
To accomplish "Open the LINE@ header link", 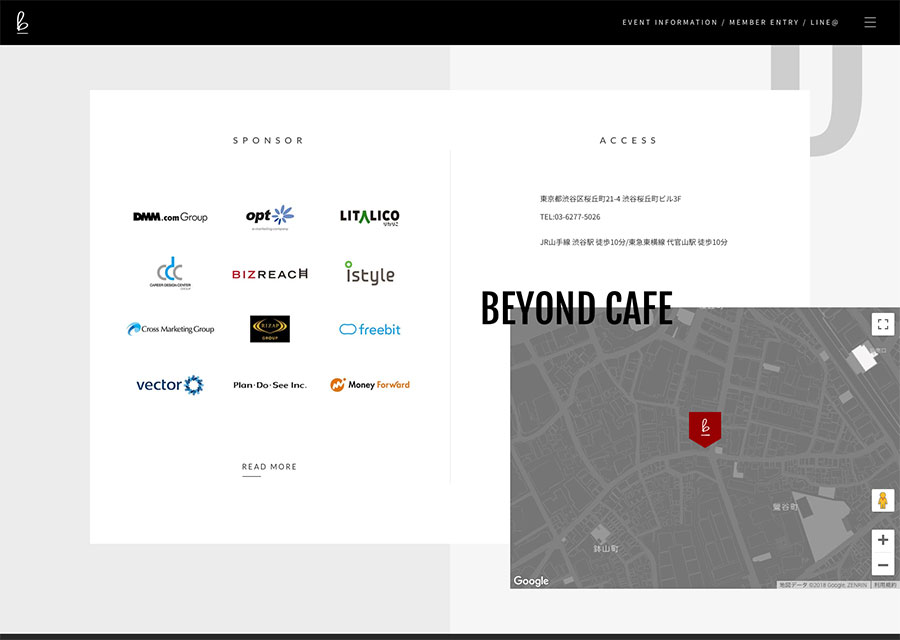I will click(824, 22).
